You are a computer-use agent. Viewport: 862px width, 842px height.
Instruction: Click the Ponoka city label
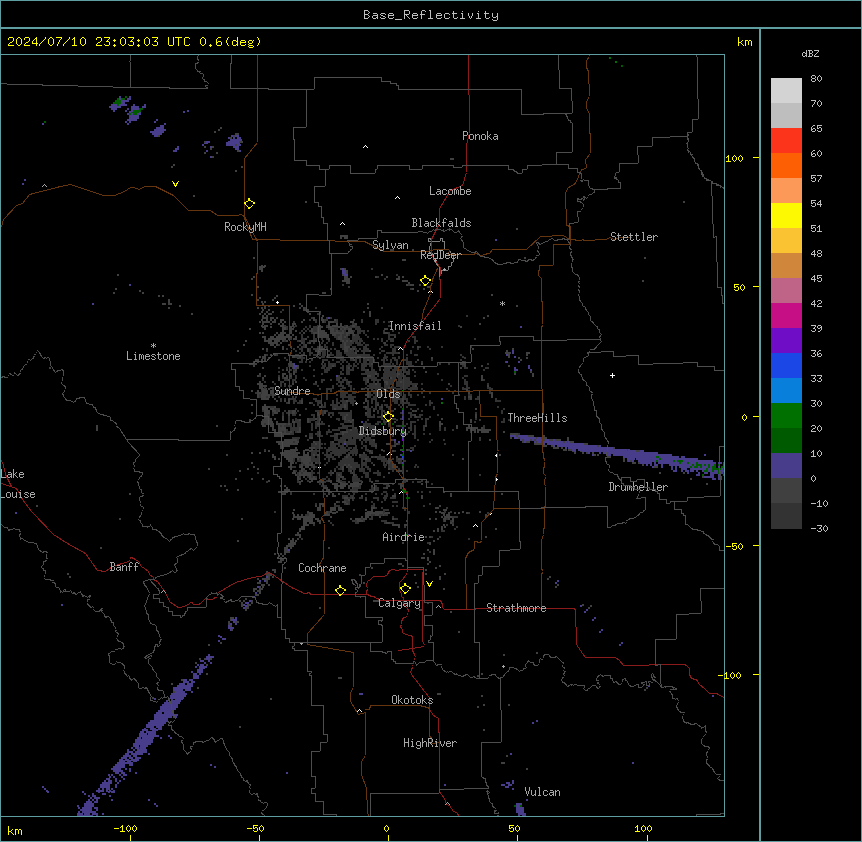480,136
